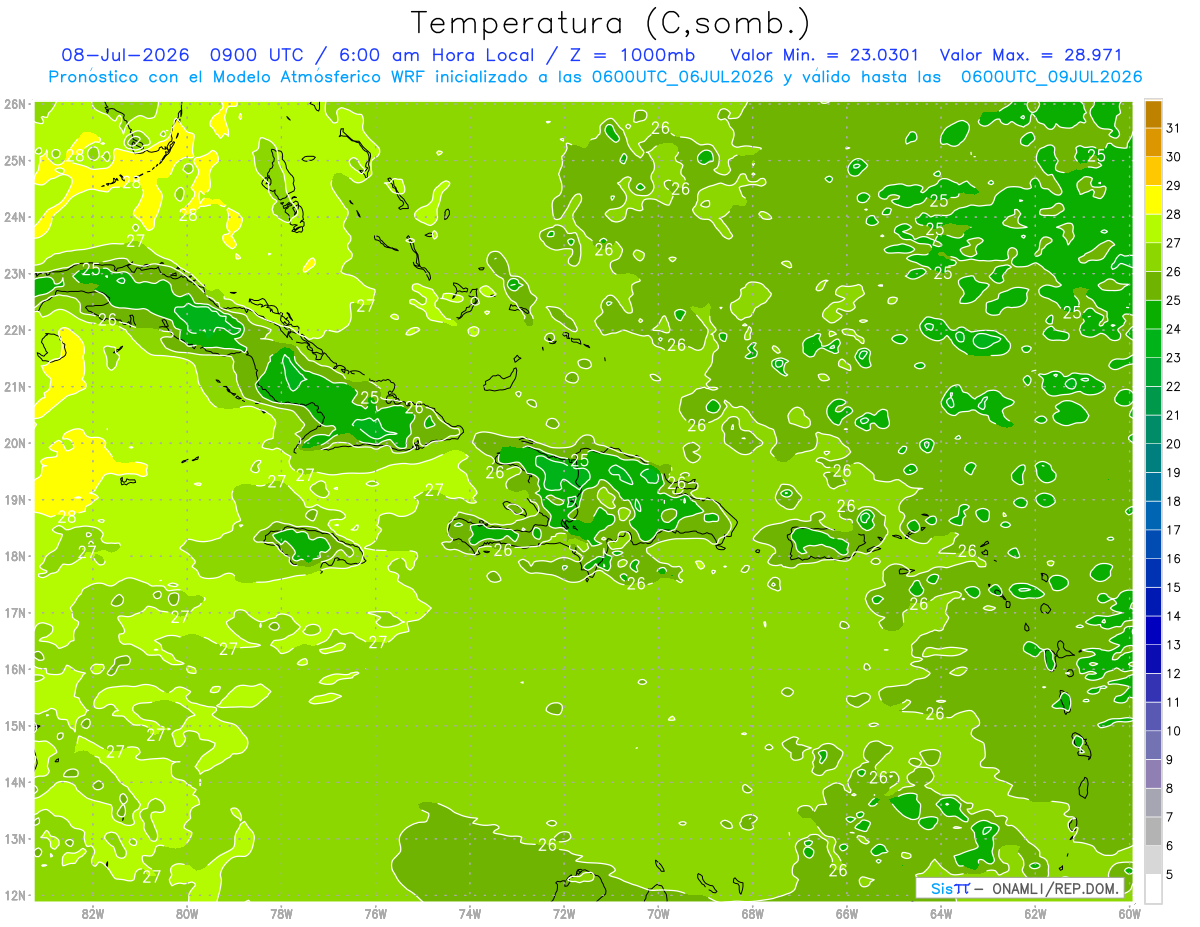Image resolution: width=1200 pixels, height=927 pixels.
Task: Click the "10" color bar label
Action: coord(1174,730)
